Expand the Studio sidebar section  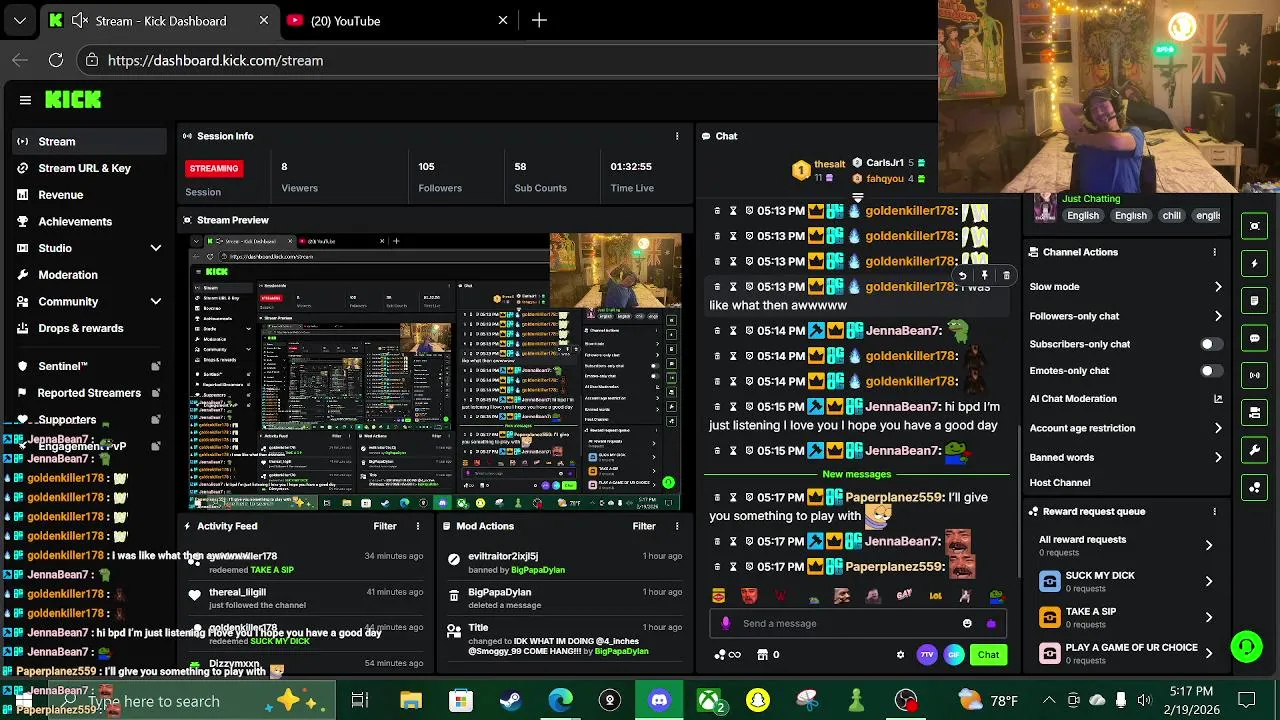(x=156, y=248)
